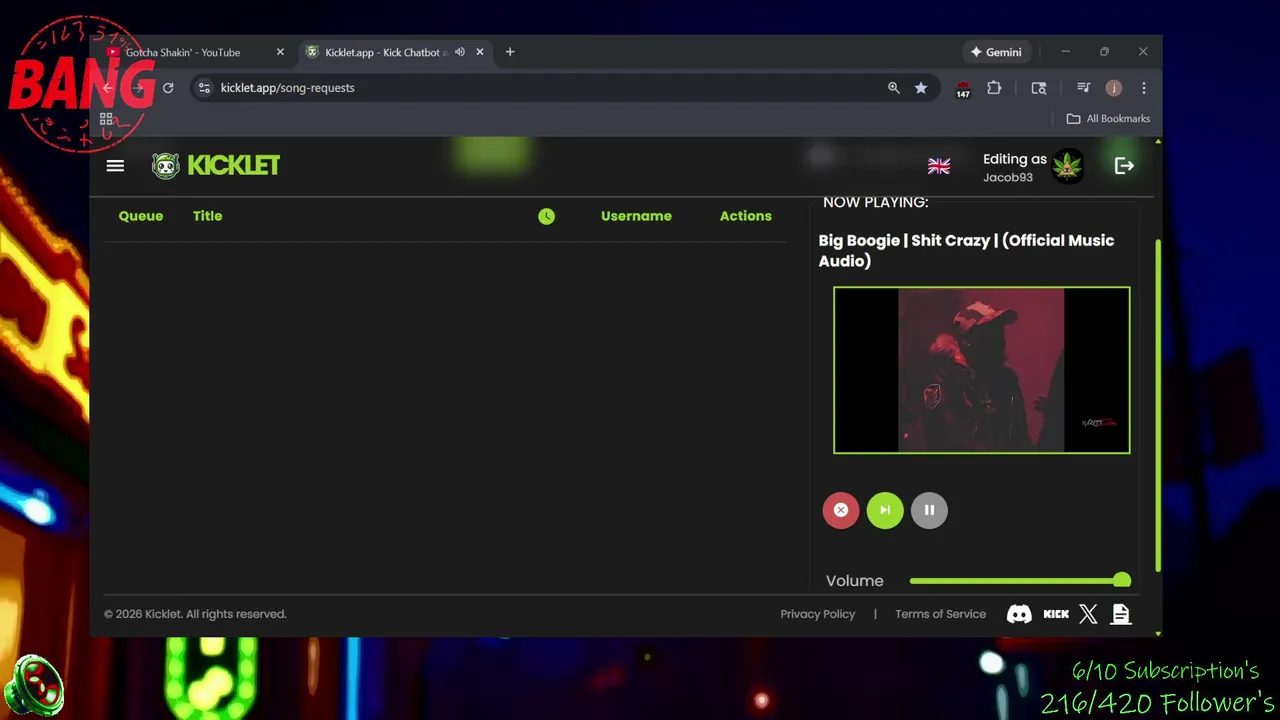
Task: Open the All Bookmarks folder
Action: pos(1108,118)
